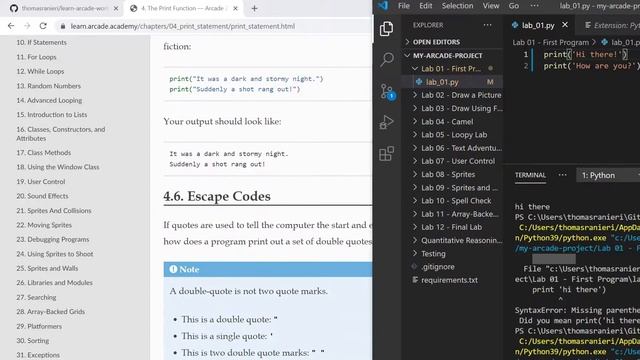640x360 pixels.
Task: Expand the Lab 12 - Final Lab folder
Action: click(452, 227)
